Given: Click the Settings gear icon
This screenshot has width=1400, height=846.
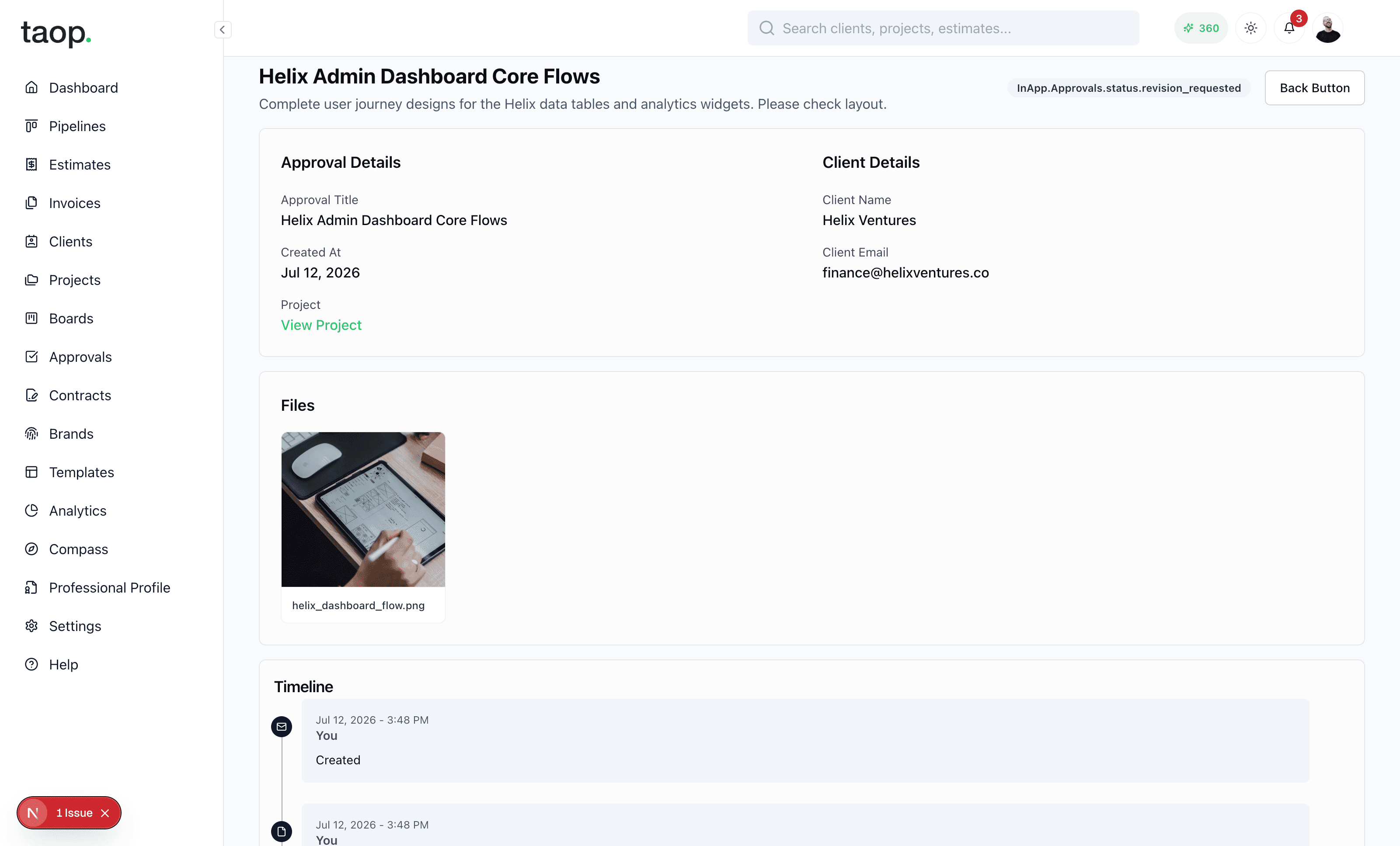Looking at the screenshot, I should click(x=31, y=626).
